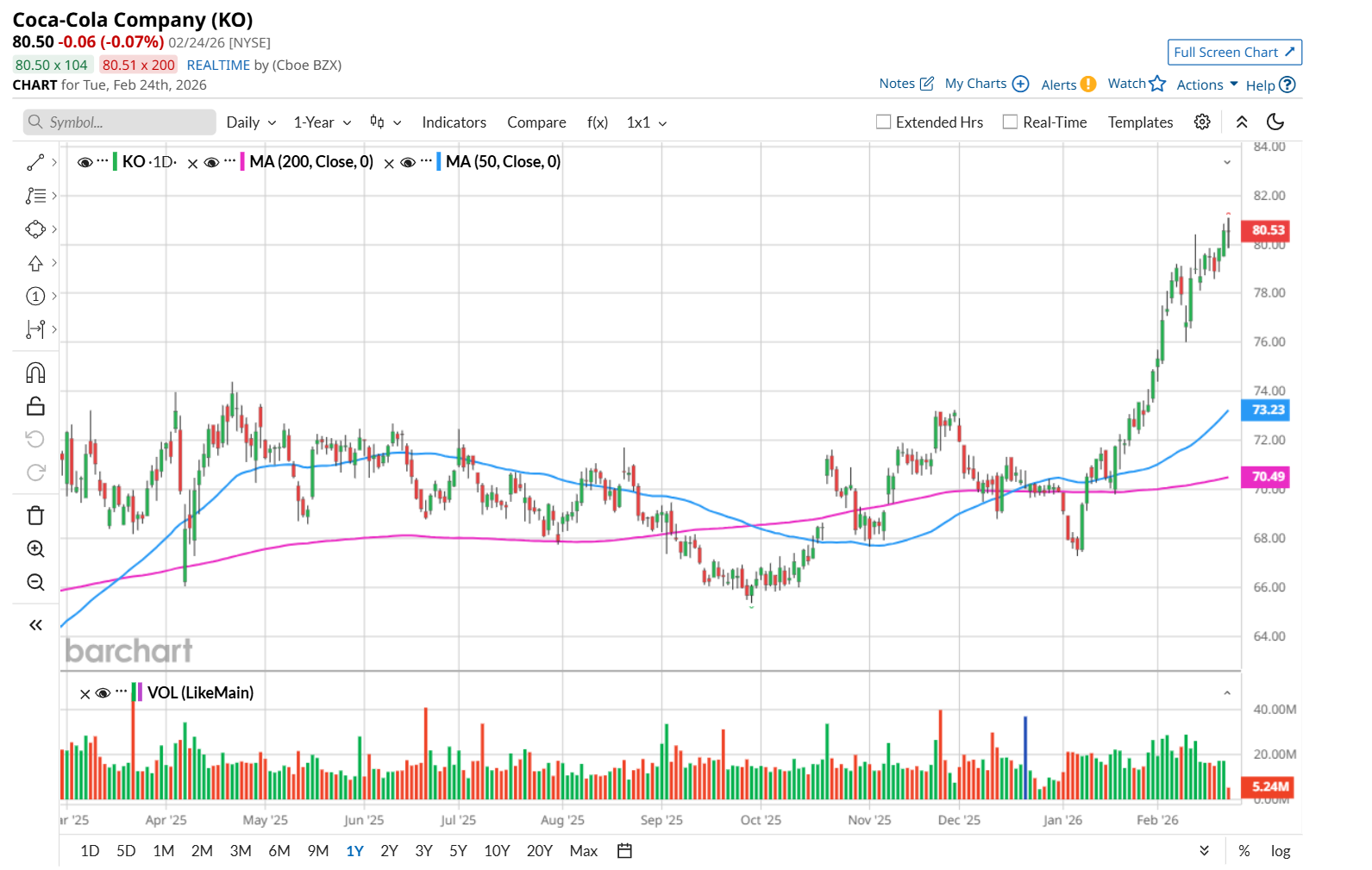Image resolution: width=1372 pixels, height=870 pixels.
Task: Hide the MA 50 line with eye icon
Action: 408,162
